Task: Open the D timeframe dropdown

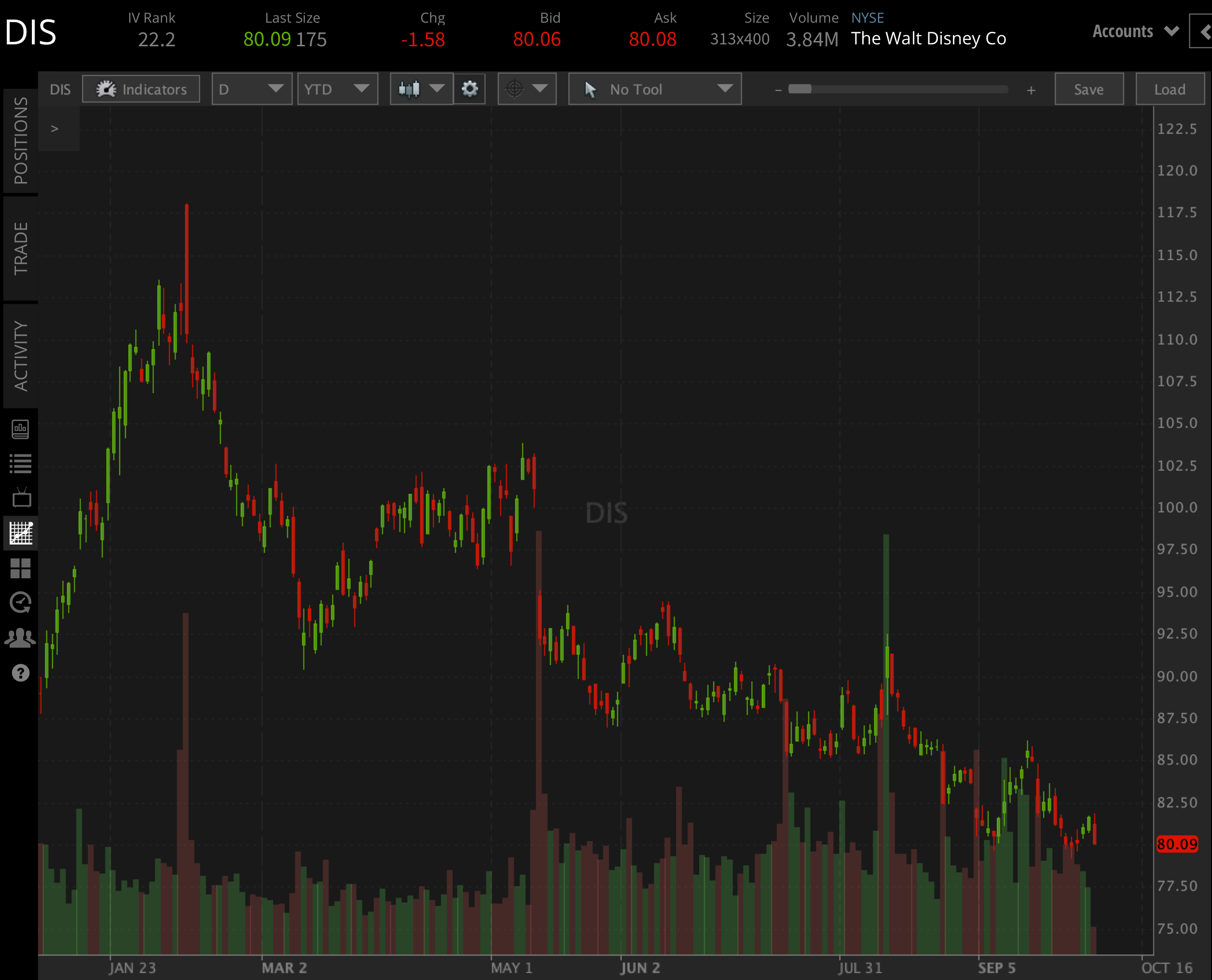Action: click(251, 89)
